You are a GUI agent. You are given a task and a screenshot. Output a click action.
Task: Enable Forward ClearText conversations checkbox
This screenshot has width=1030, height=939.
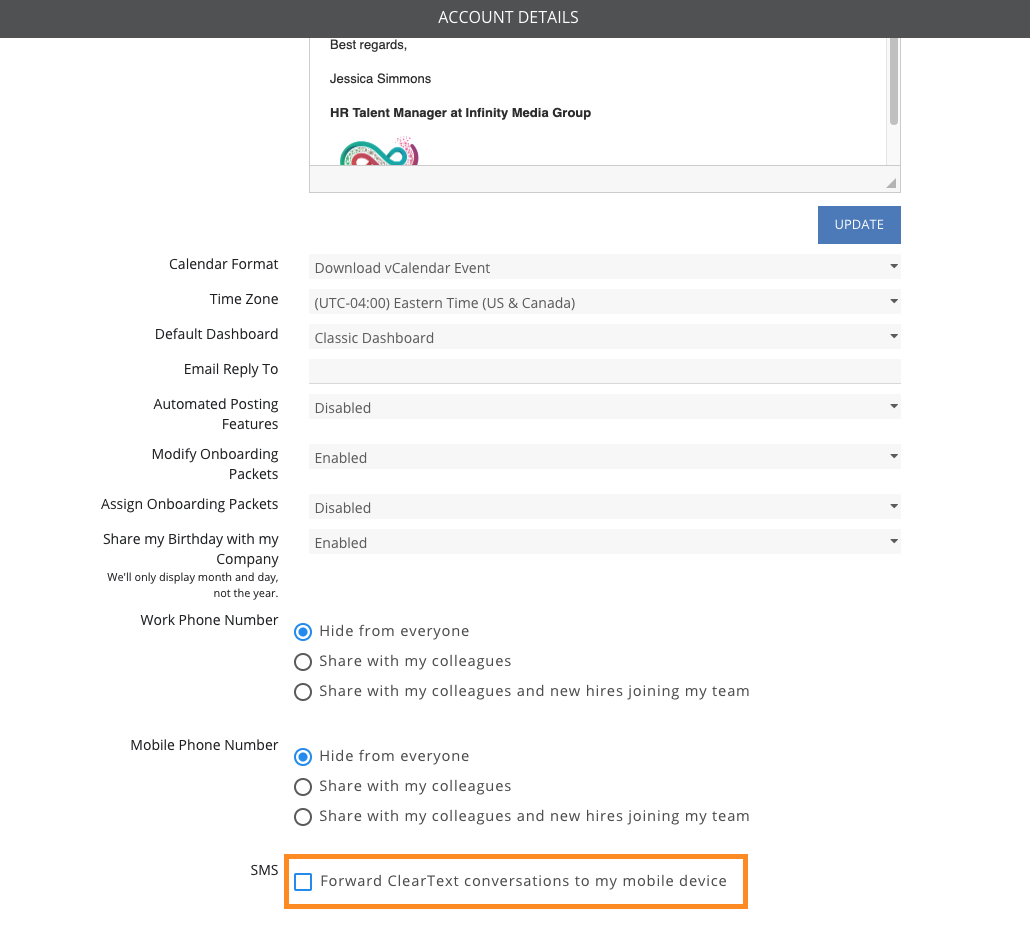click(x=303, y=882)
